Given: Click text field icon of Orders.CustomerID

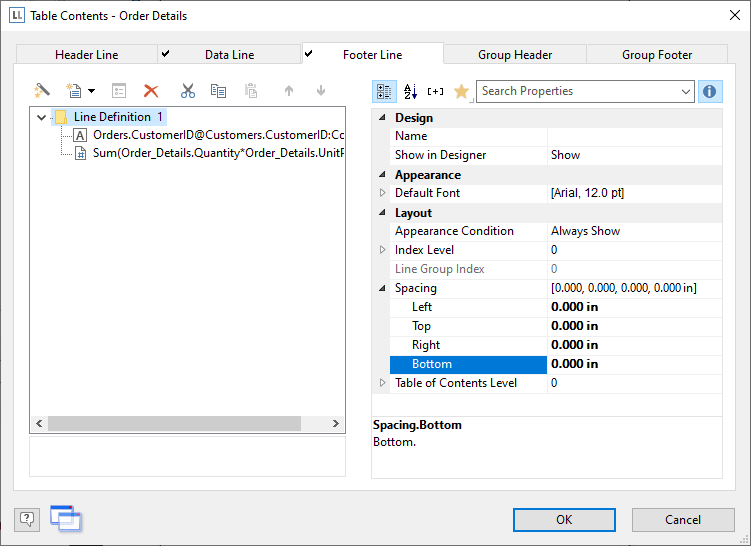Looking at the screenshot, I should tap(80, 135).
